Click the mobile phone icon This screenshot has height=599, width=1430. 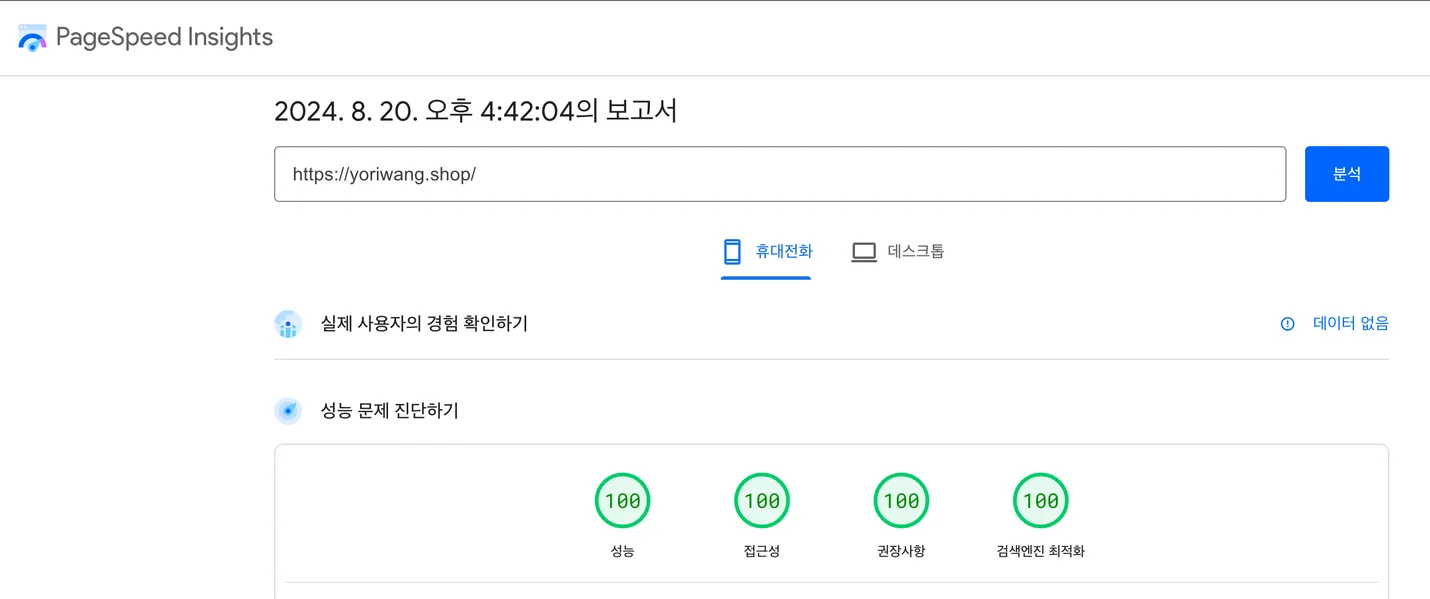click(x=733, y=252)
